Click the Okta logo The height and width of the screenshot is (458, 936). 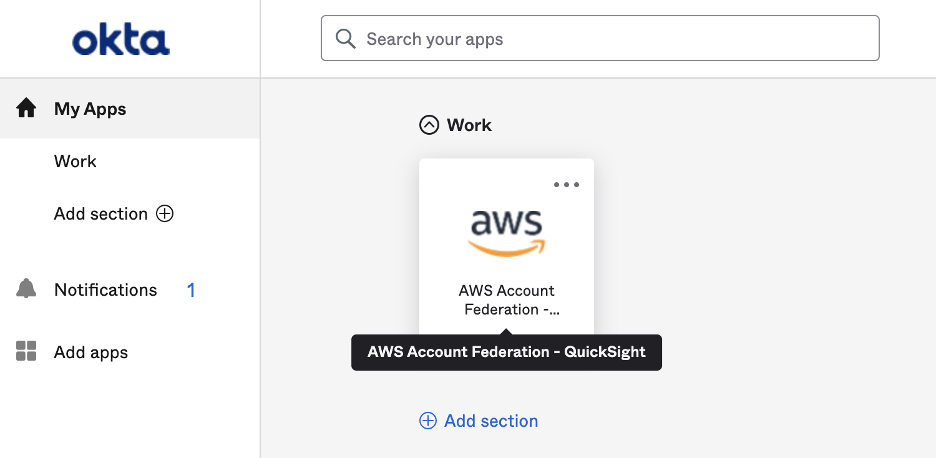click(121, 40)
